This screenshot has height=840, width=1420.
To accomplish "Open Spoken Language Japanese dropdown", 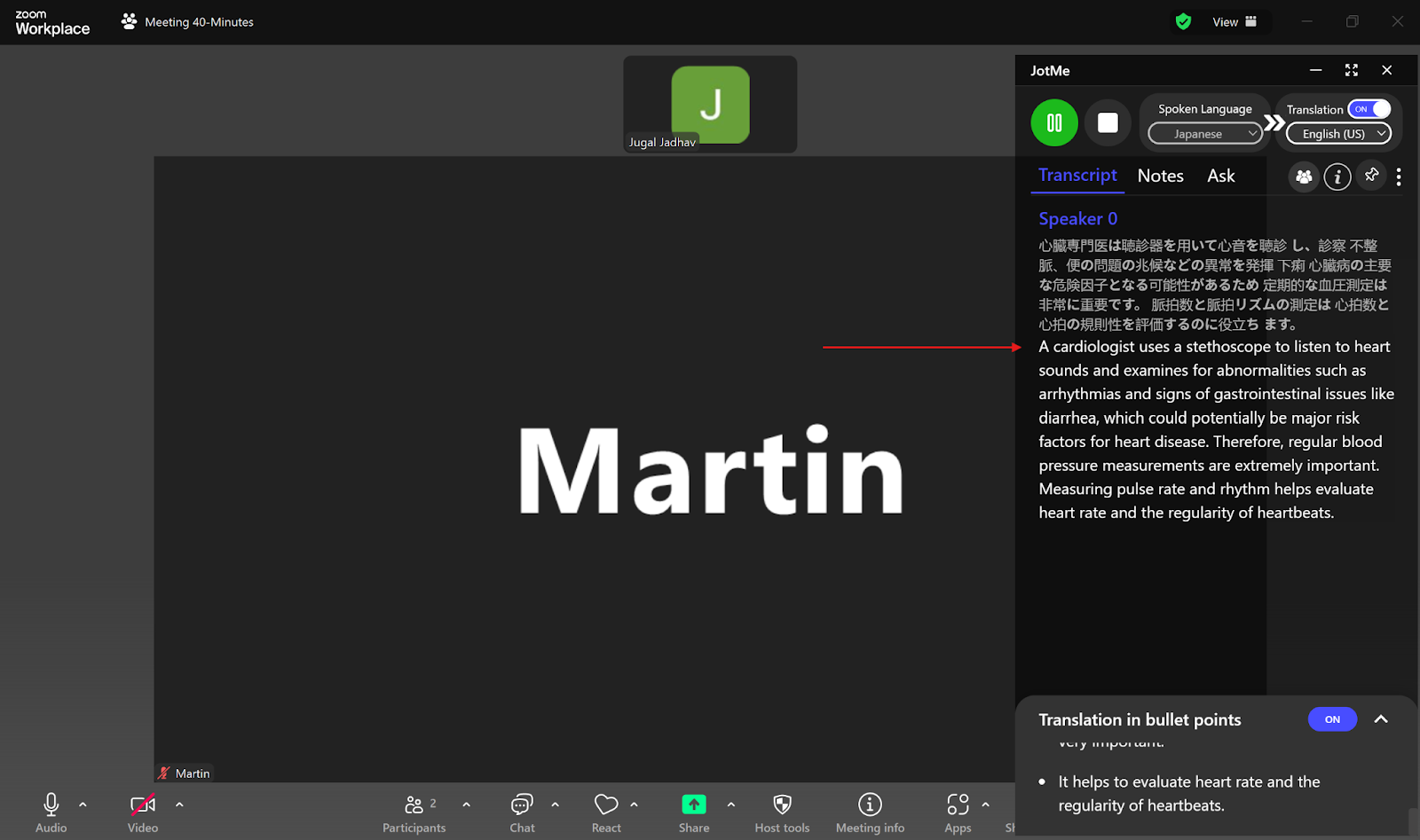I will [x=1205, y=134].
